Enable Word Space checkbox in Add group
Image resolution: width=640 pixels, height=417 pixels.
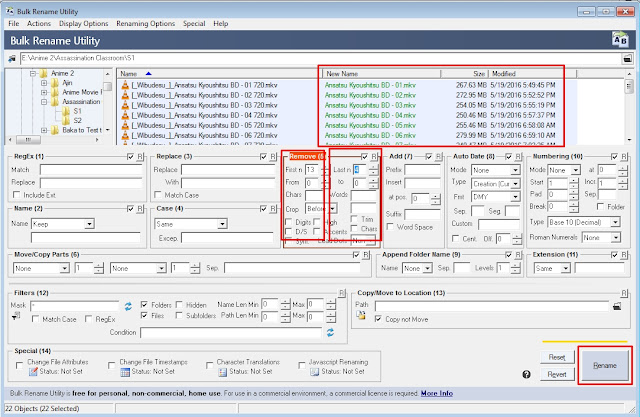[x=390, y=226]
